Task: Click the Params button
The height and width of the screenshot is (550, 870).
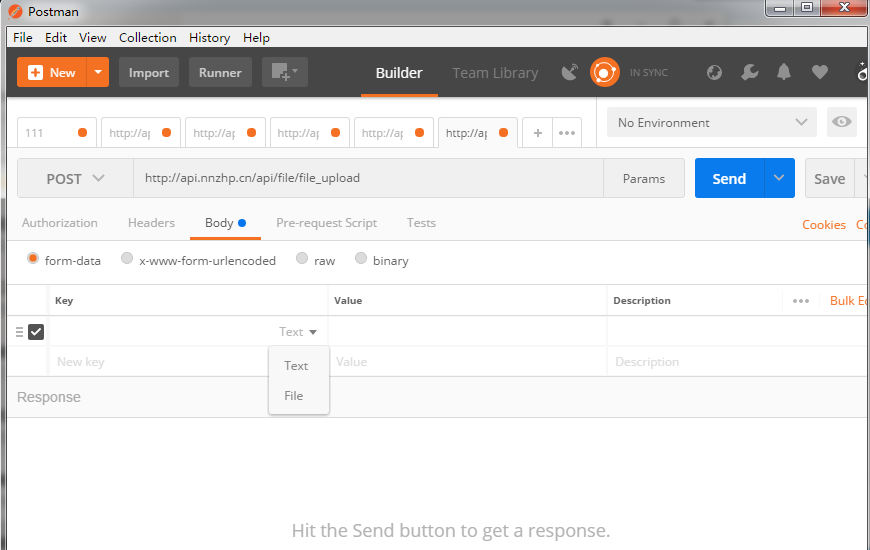Action: tap(644, 178)
